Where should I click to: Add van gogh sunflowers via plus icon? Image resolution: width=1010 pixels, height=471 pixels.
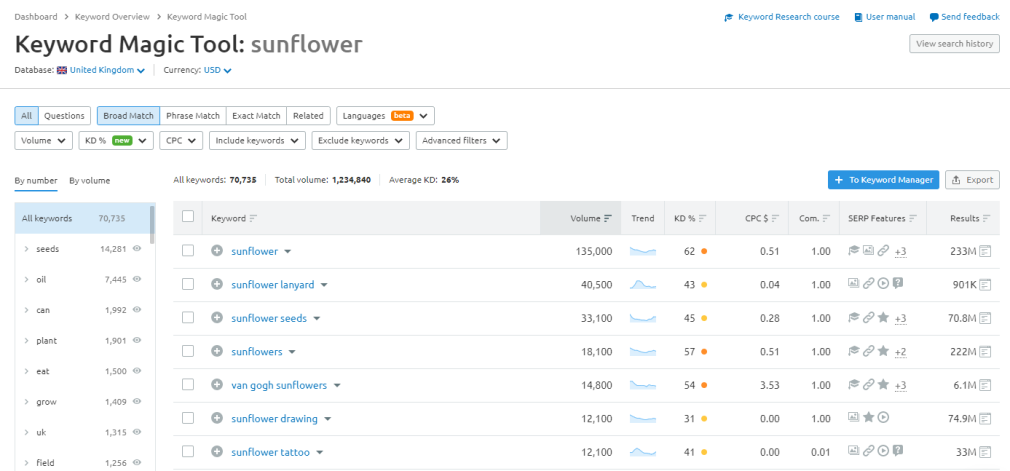click(217, 385)
